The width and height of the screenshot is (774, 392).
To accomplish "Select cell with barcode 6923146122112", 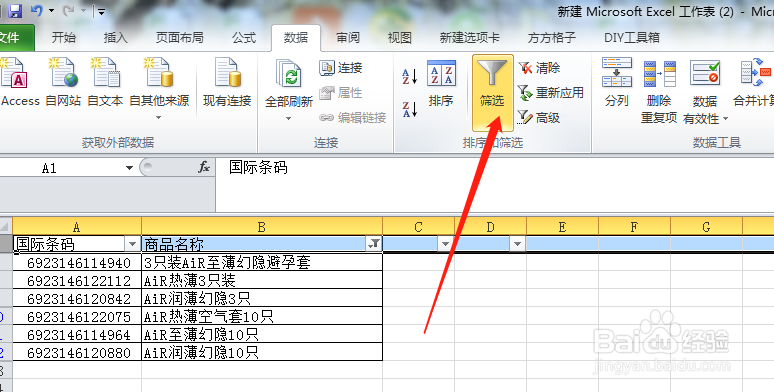I will click(77, 280).
